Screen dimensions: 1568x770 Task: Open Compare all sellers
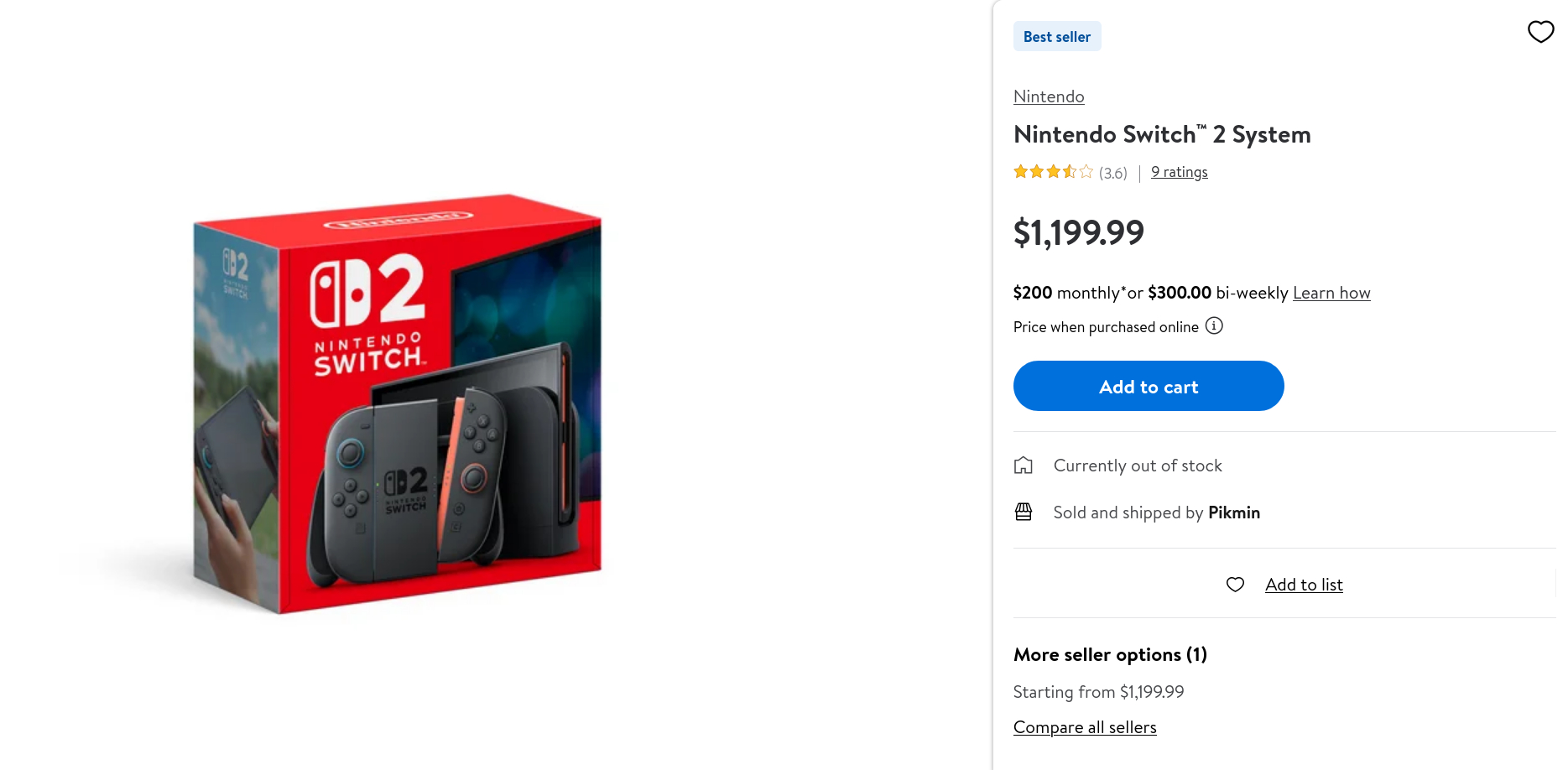[1085, 727]
